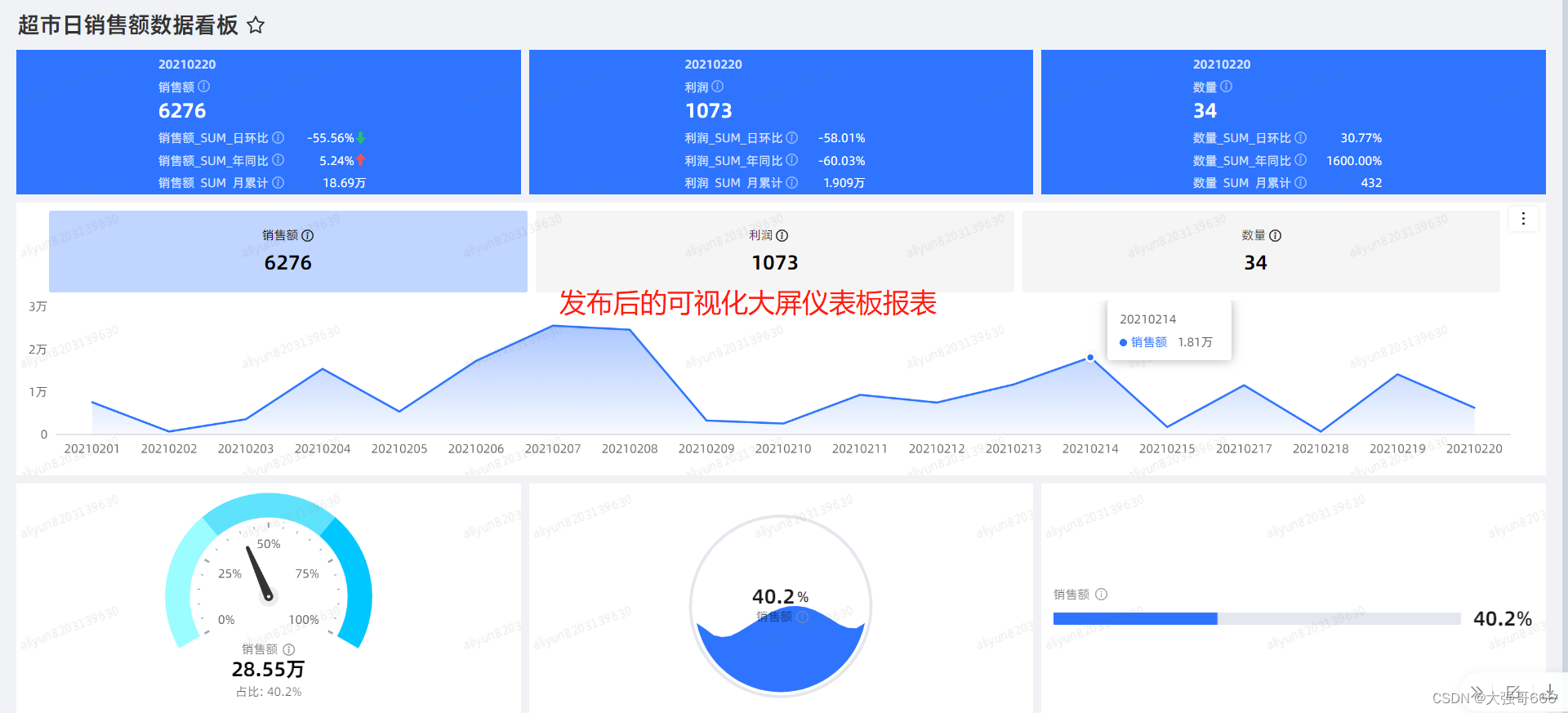Click the 432 monthly cumulative quantity value
This screenshot has height=713, width=1568.
click(1371, 183)
